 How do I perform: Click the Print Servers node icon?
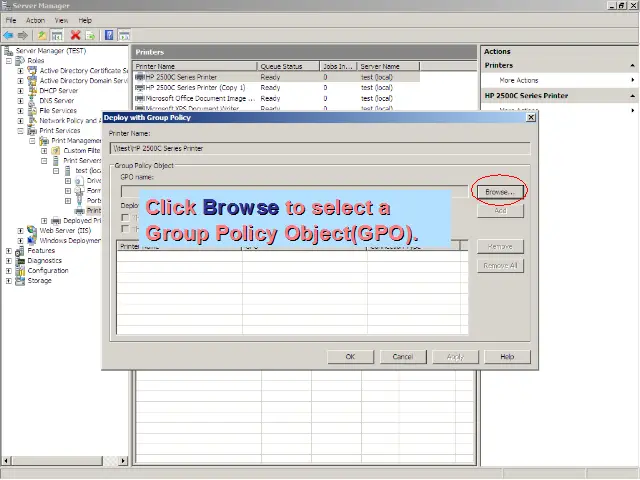pyautogui.click(x=56, y=161)
